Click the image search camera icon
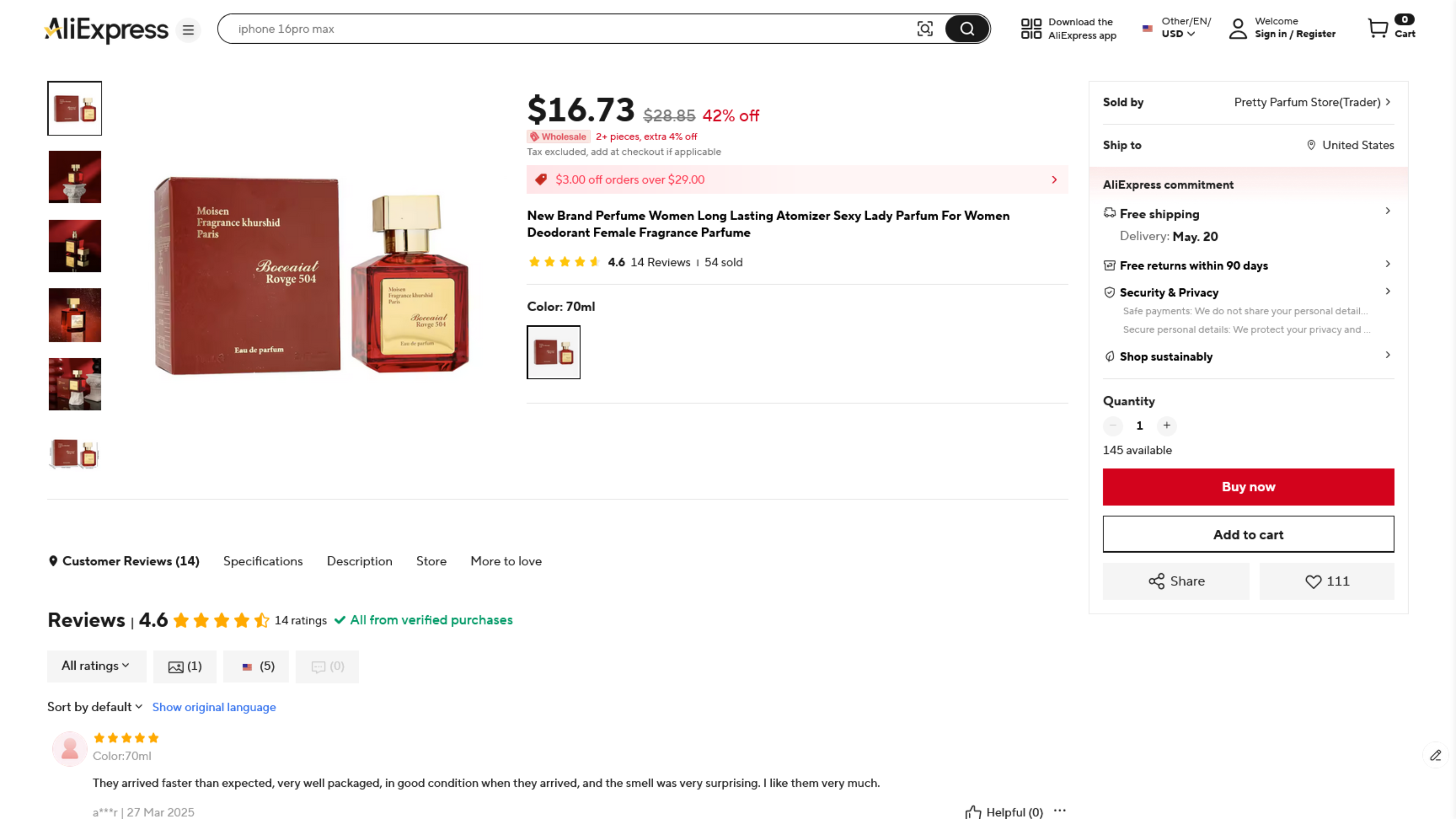 tap(925, 29)
